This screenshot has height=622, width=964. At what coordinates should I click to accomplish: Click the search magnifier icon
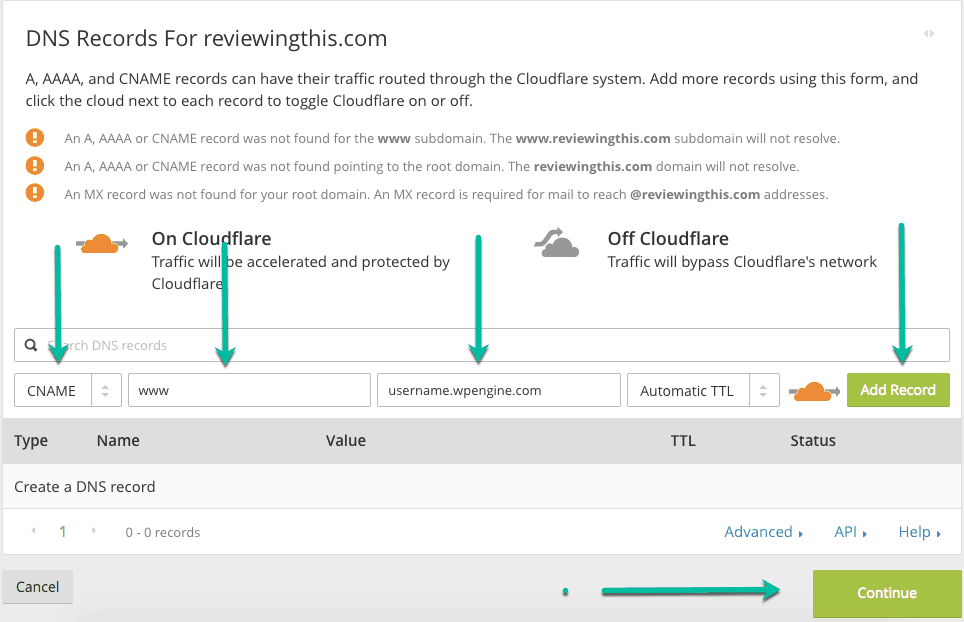click(31, 345)
